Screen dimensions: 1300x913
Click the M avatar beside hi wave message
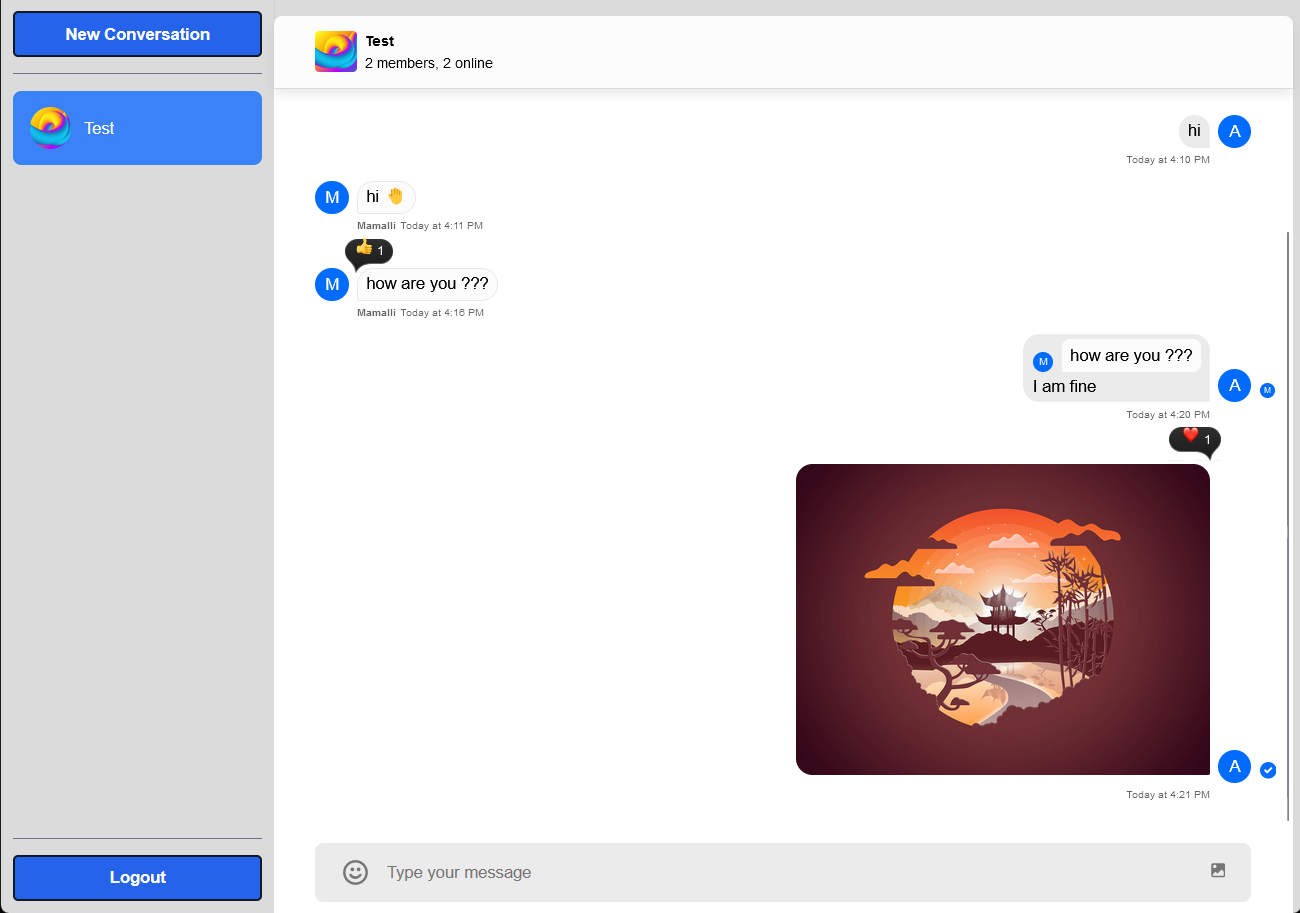[x=332, y=197]
